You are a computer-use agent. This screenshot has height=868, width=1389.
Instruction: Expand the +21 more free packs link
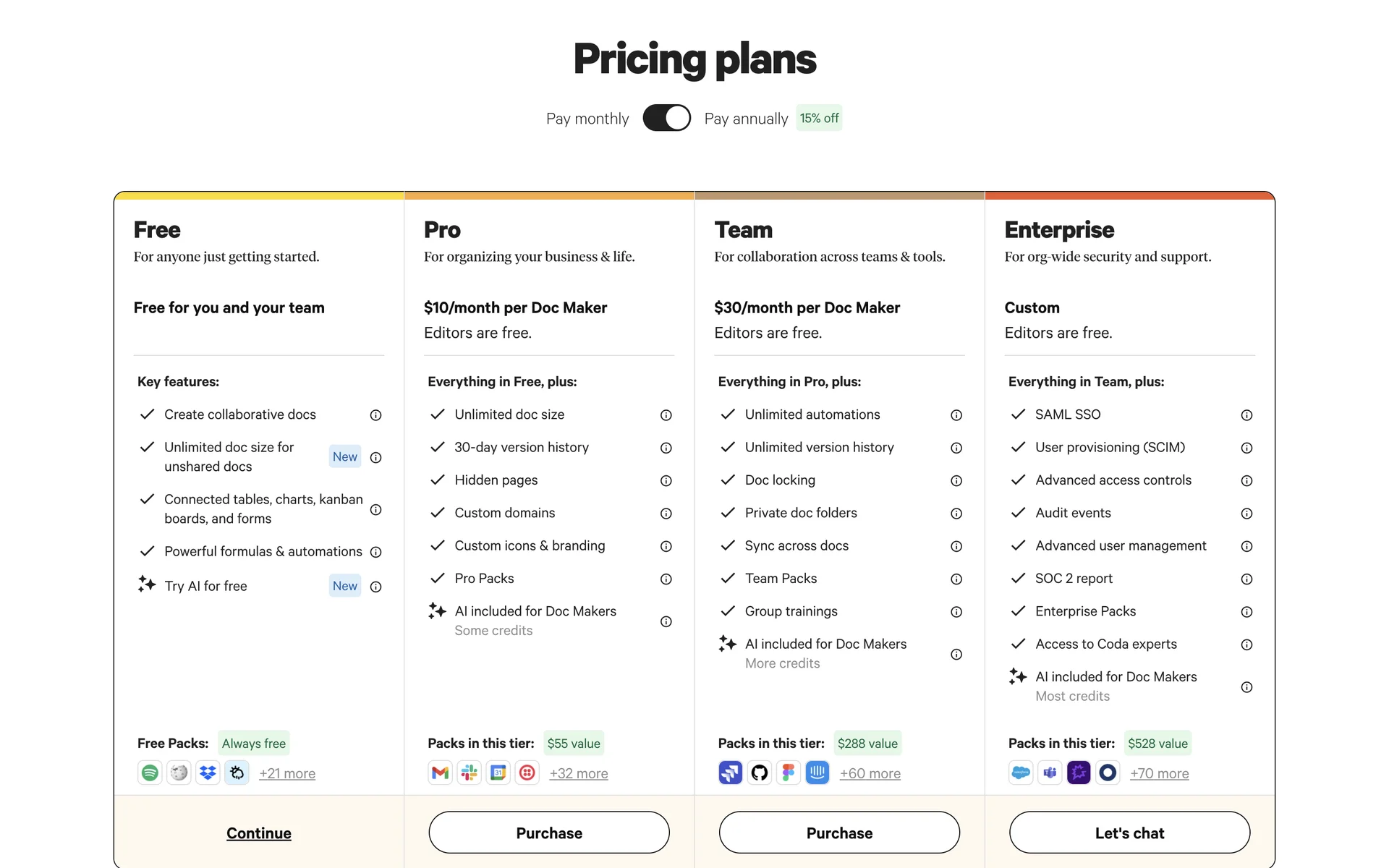[287, 774]
